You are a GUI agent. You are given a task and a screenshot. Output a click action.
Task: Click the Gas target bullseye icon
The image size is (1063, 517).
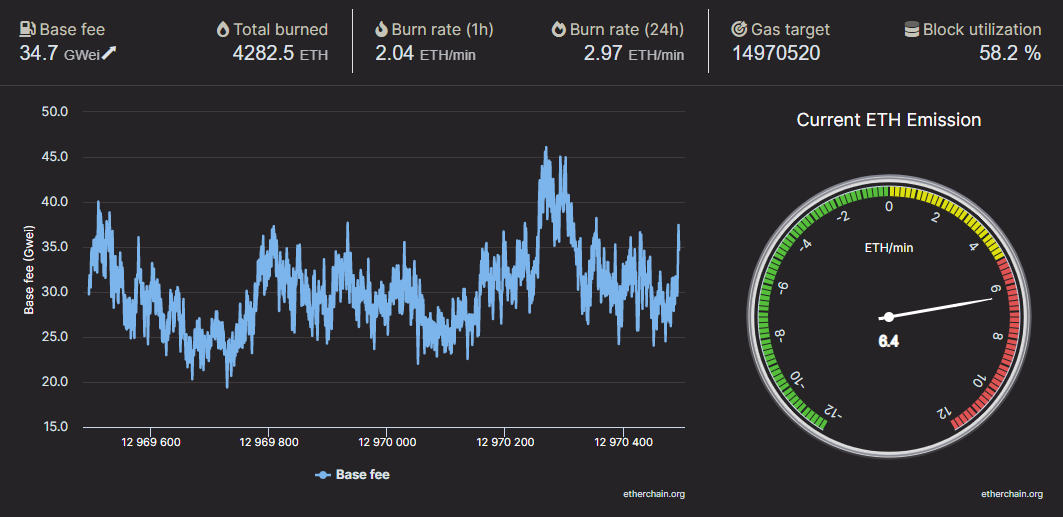click(x=739, y=30)
